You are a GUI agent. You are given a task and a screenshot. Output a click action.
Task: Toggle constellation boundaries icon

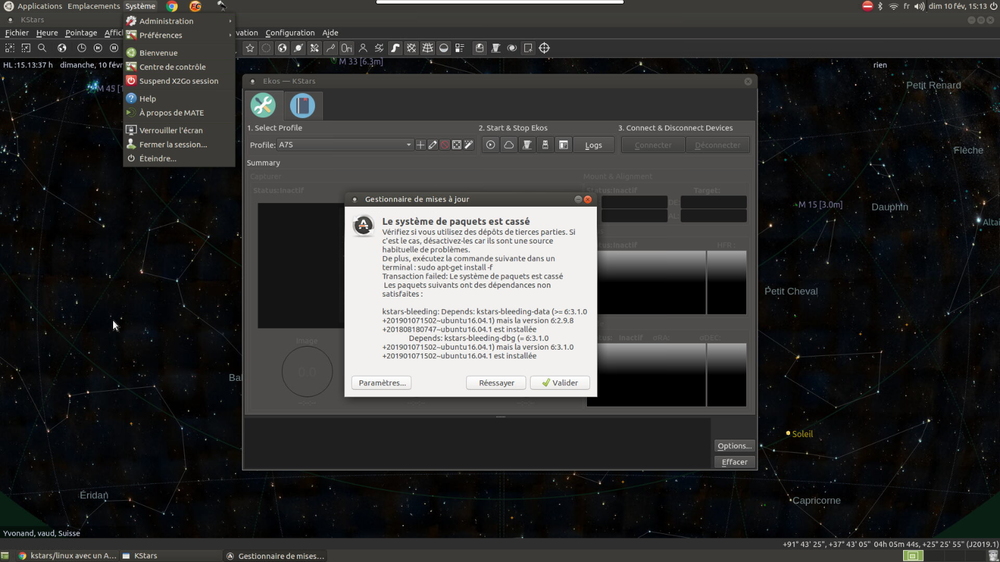379,48
